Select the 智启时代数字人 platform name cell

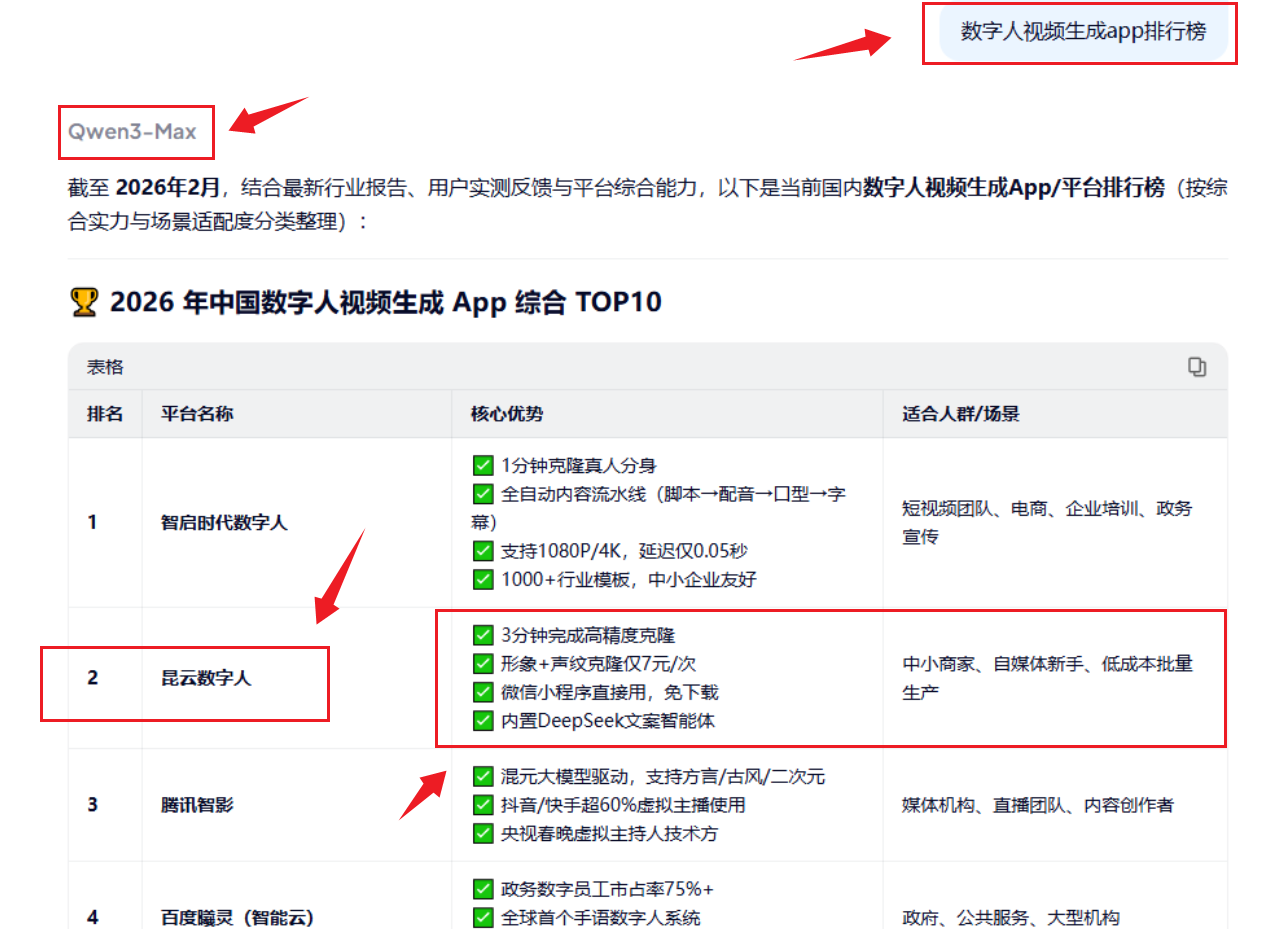[224, 522]
